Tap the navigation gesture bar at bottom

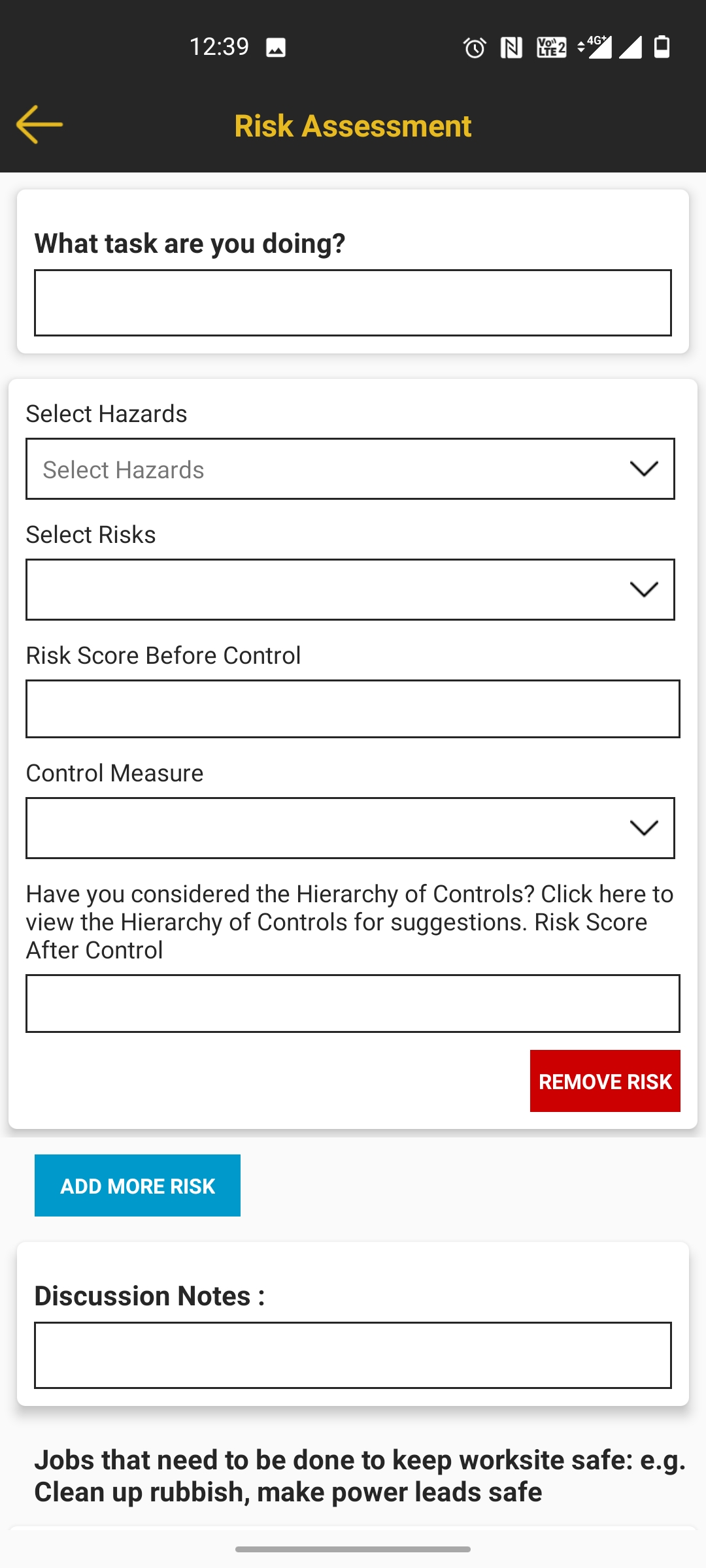coord(353,1548)
